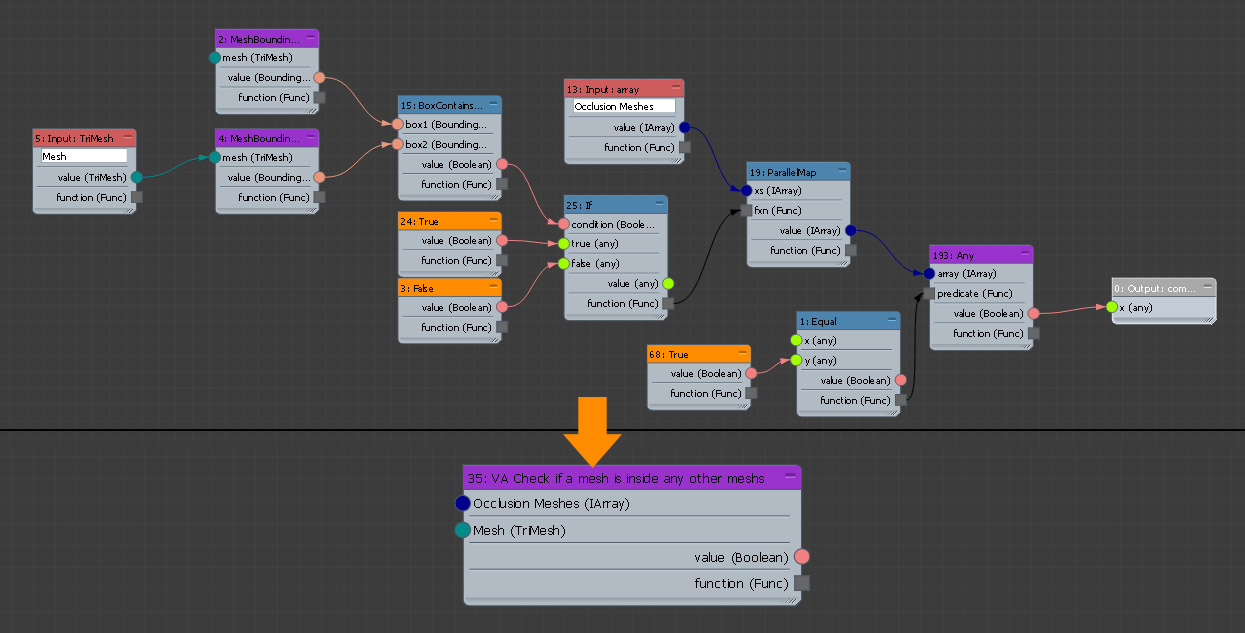Click the value (Boolean) output socket on 68: True
1245x633 pixels.
point(752,373)
